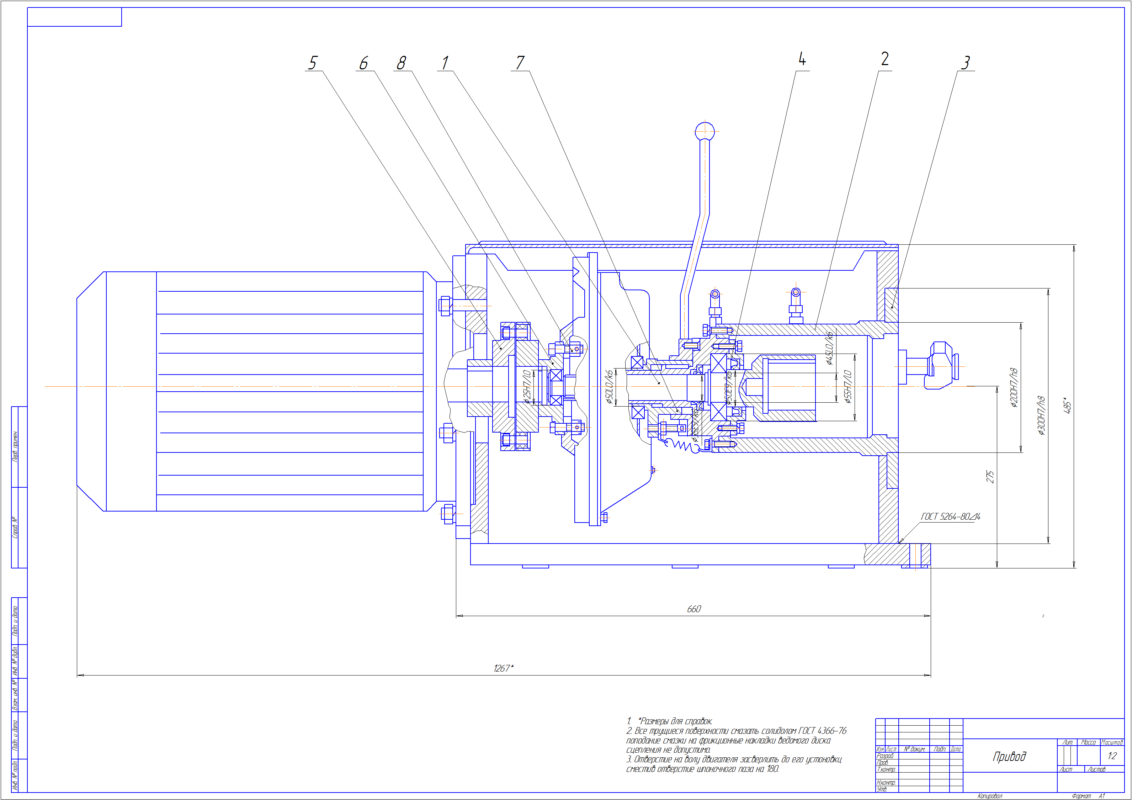Select the ø50L0/k6 fit dimension
Image resolution: width=1132 pixels, height=800 pixels.
(609, 387)
